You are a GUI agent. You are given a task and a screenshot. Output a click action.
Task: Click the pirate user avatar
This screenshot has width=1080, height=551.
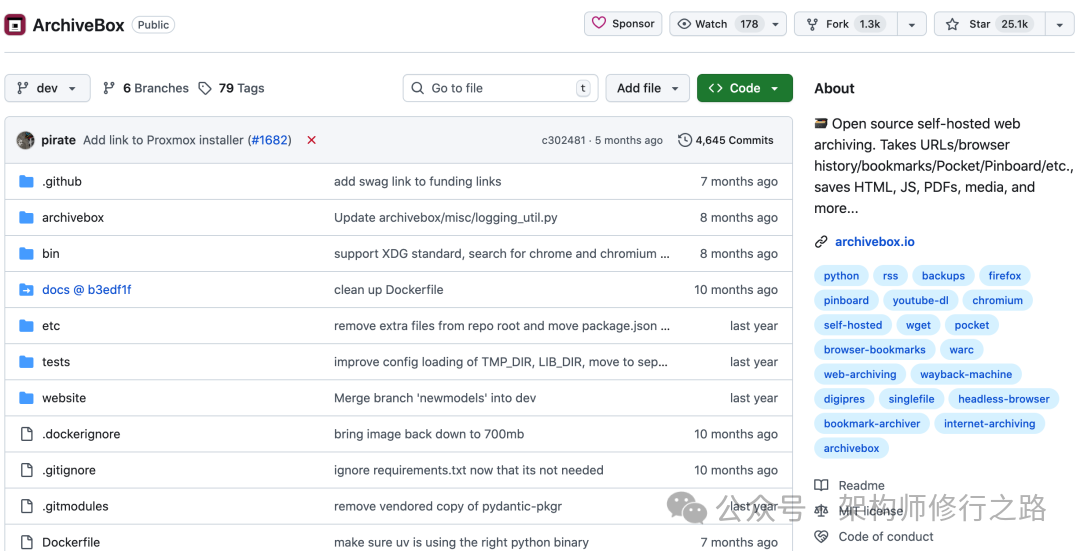click(x=25, y=140)
